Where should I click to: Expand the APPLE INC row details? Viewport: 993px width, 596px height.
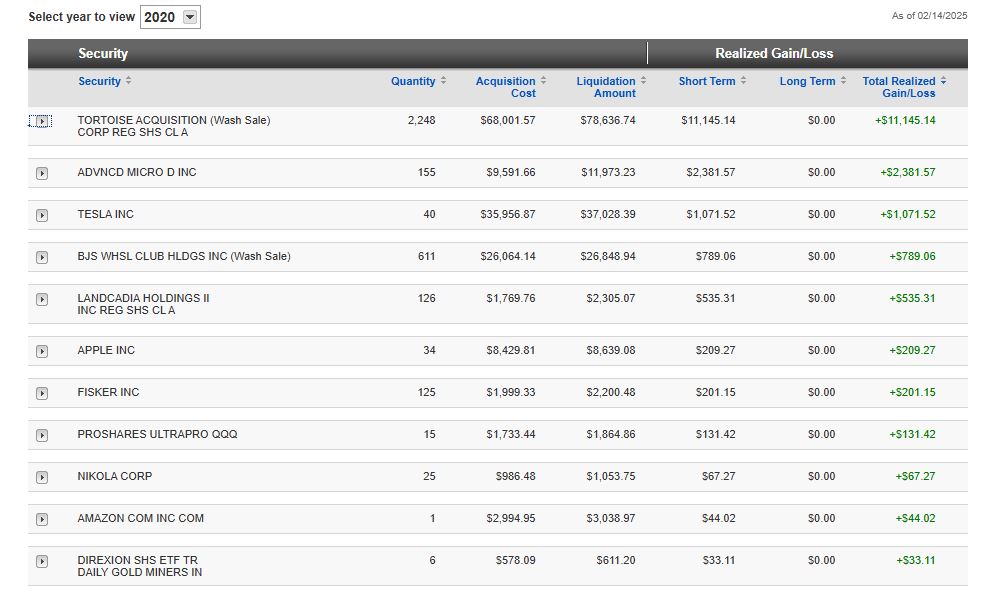pos(42,351)
